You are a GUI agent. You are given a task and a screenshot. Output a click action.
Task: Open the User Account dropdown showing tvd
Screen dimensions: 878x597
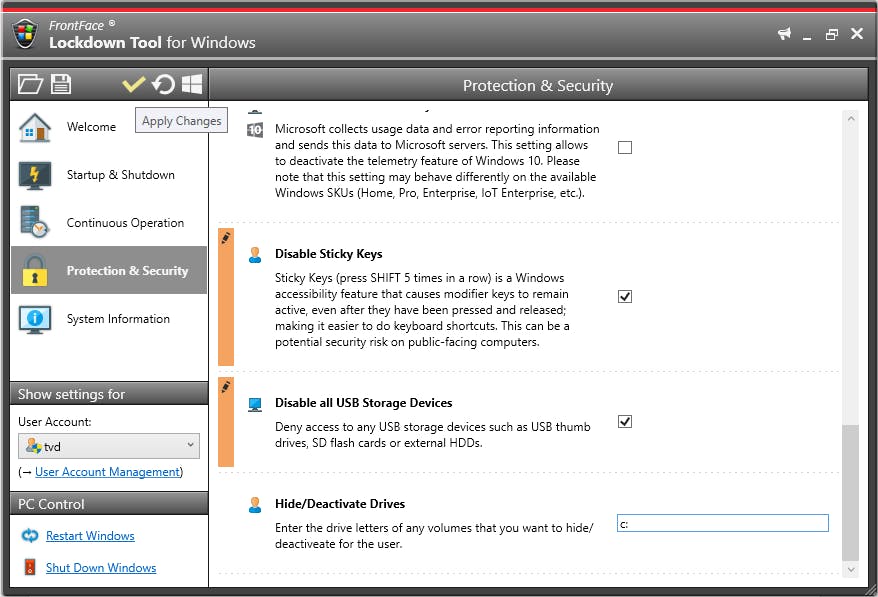(x=109, y=446)
